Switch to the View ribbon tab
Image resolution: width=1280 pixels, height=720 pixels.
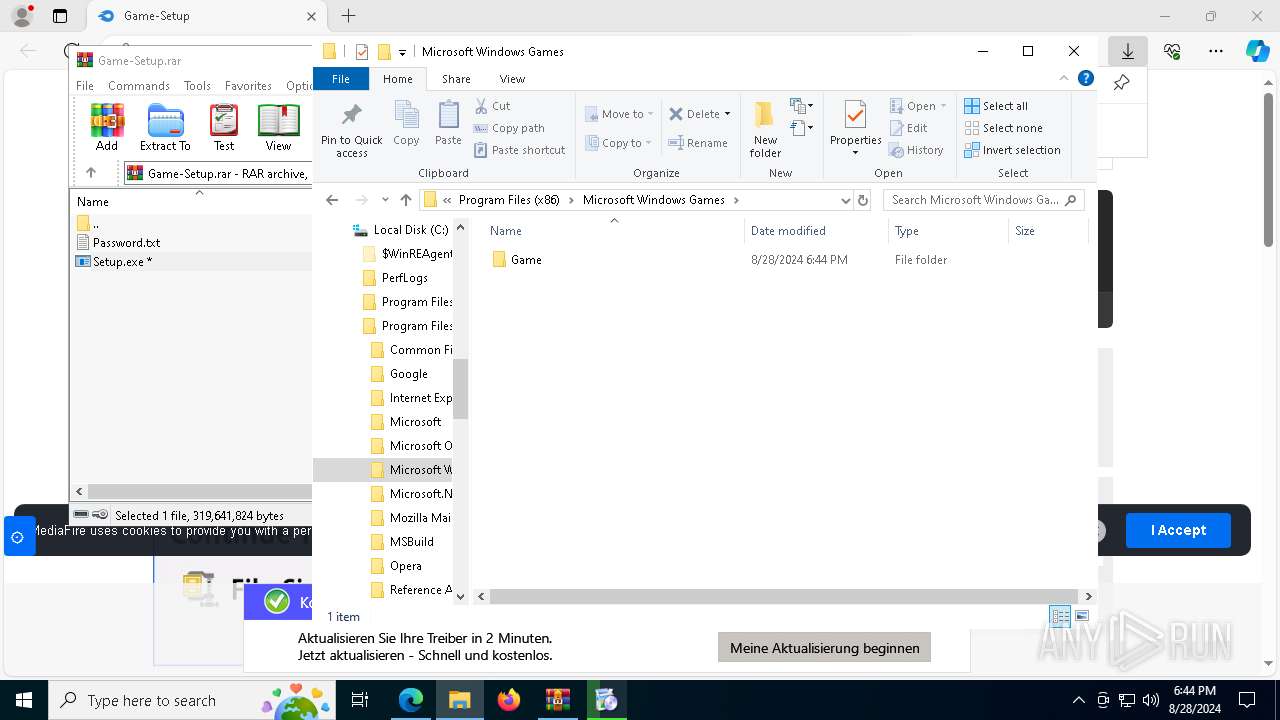(512, 79)
